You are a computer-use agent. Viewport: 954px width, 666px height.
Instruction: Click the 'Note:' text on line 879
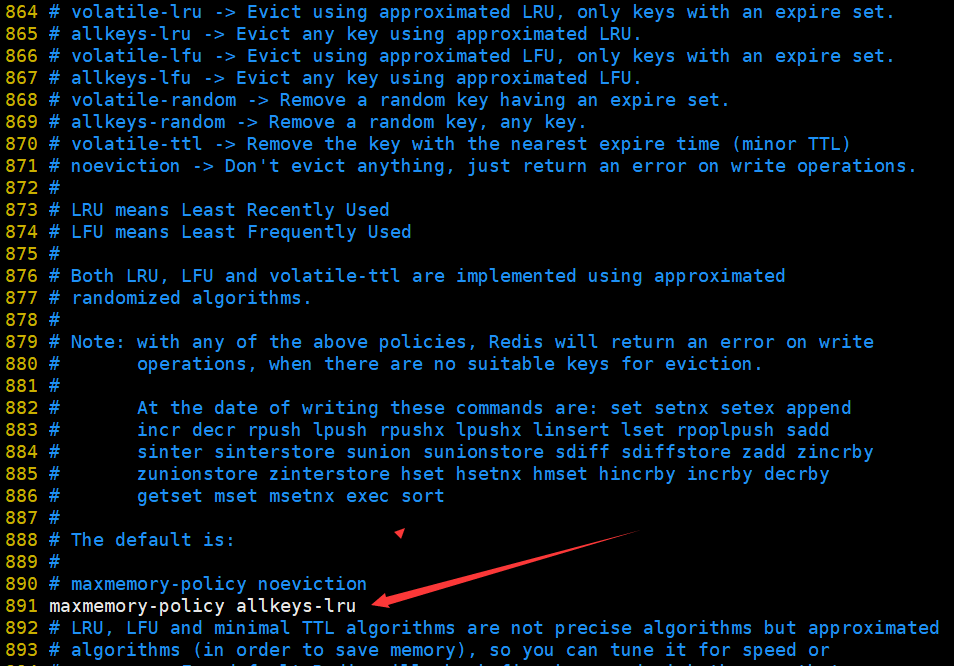click(x=97, y=342)
